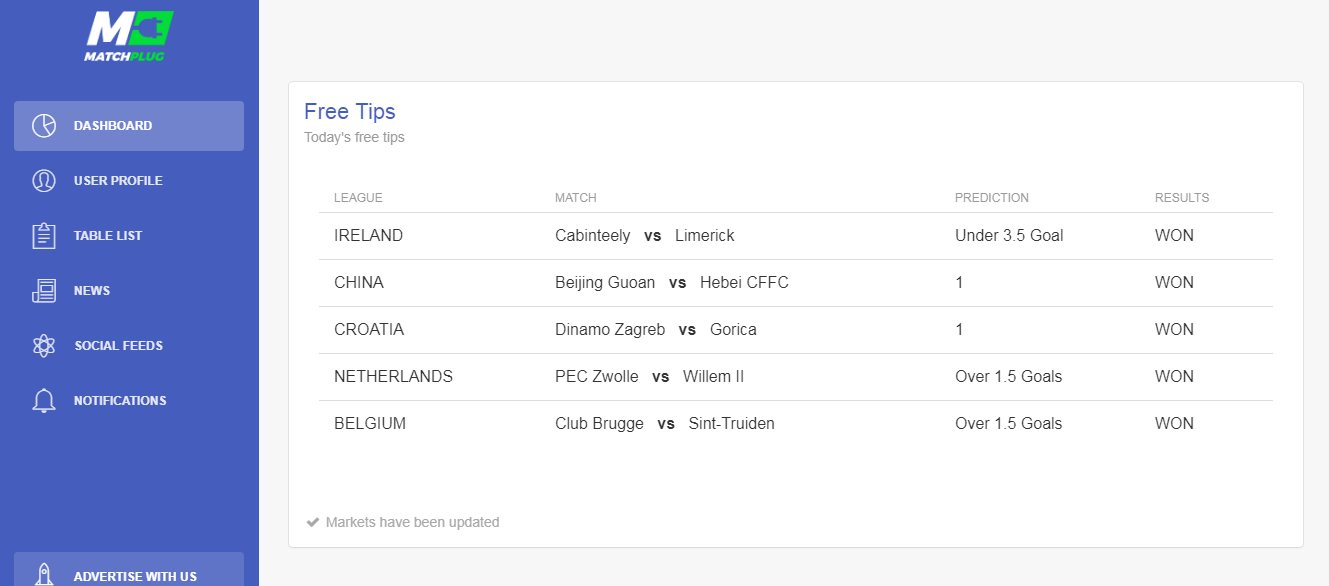The image size is (1329, 586).
Task: Open SOCIAL FEEDS from sidebar
Action: point(129,346)
